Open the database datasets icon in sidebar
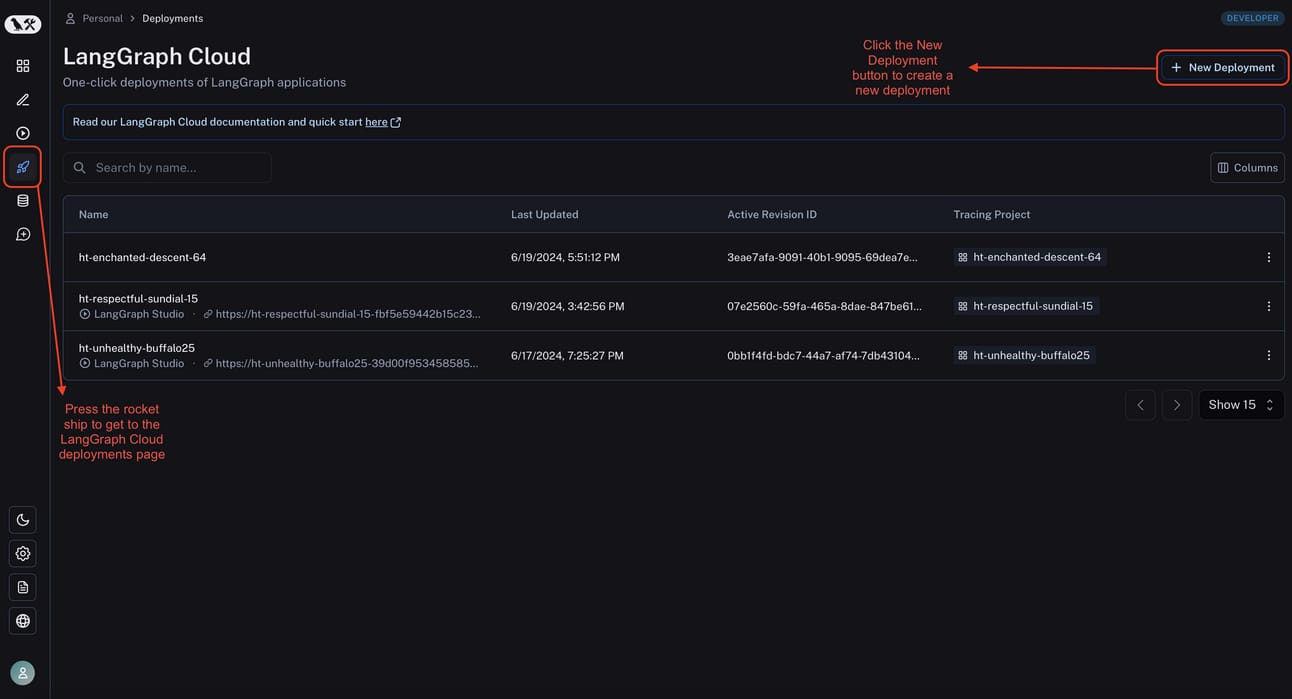This screenshot has width=1292, height=699. click(x=23, y=201)
